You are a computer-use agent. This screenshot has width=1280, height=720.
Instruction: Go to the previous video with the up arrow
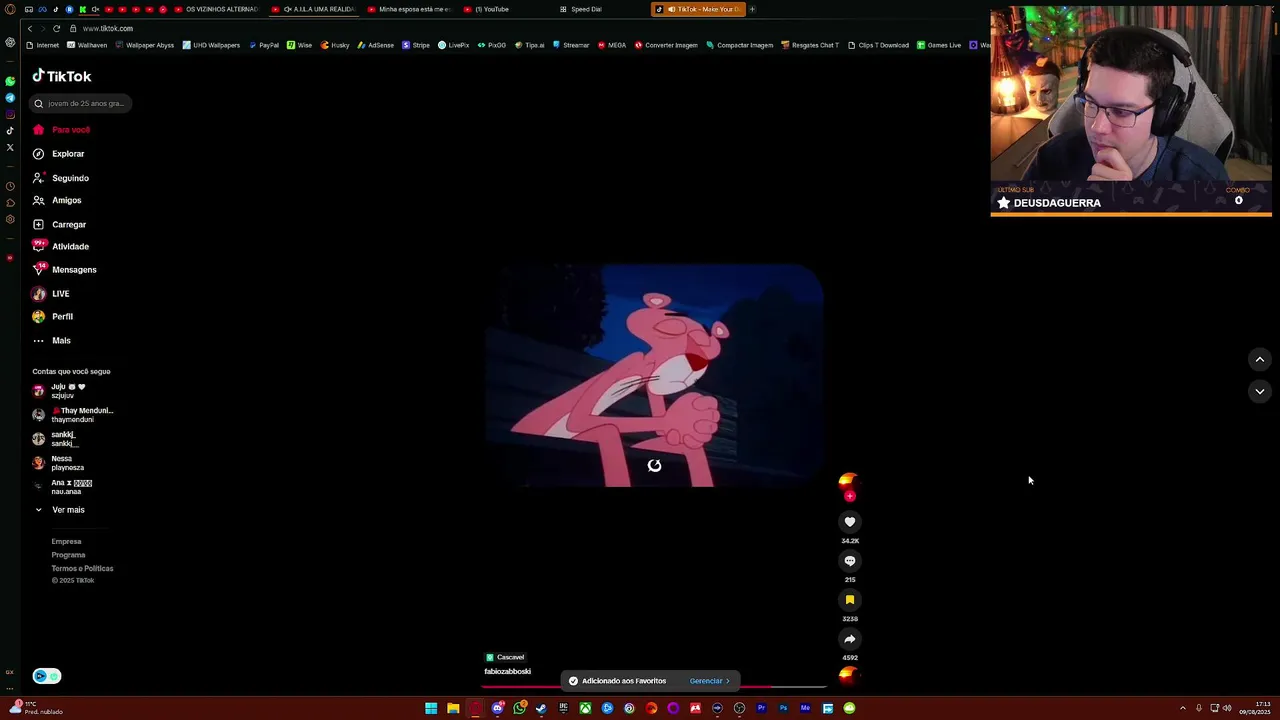click(1260, 359)
